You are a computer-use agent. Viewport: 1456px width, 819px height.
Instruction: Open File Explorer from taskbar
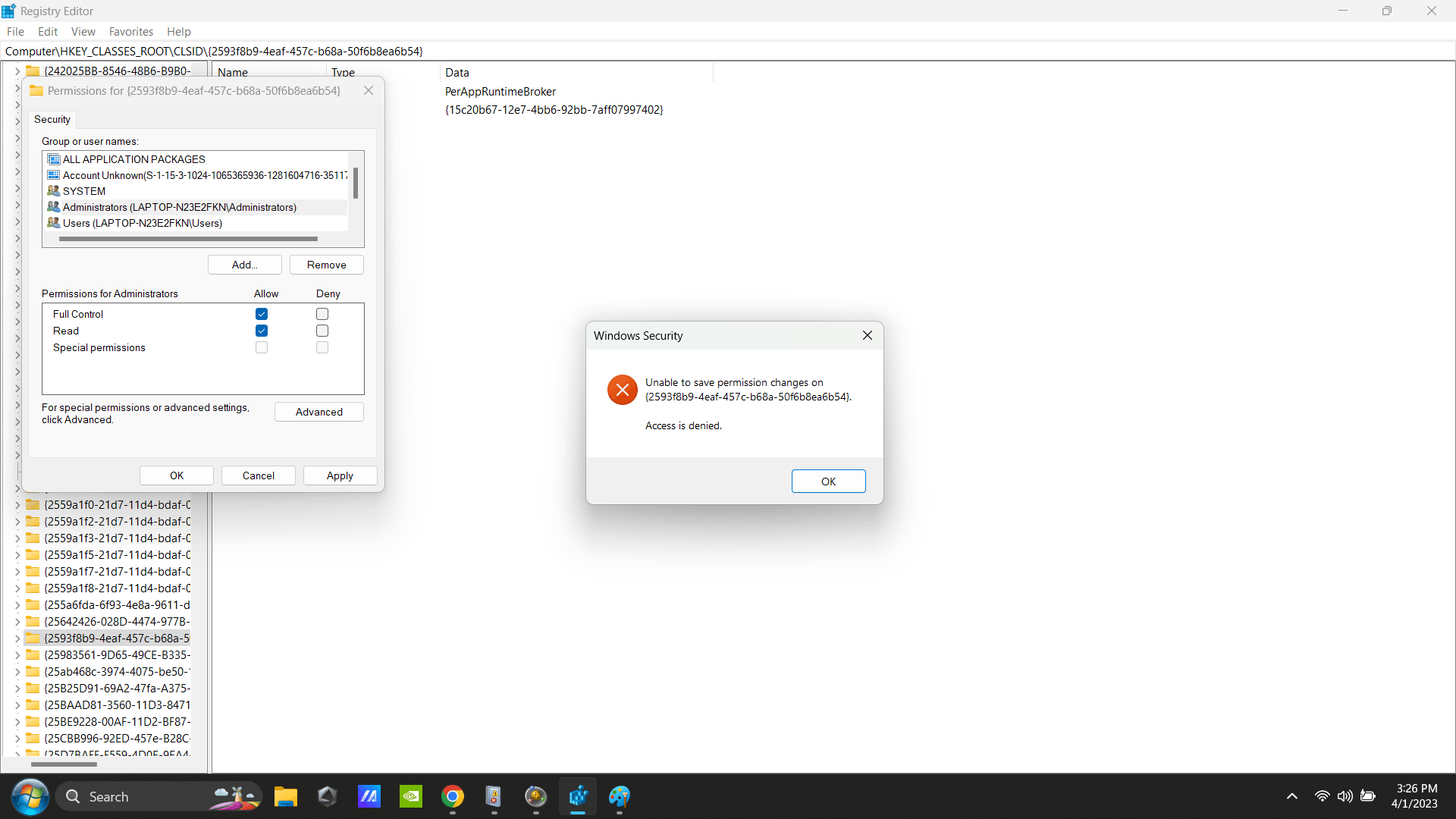[x=285, y=796]
